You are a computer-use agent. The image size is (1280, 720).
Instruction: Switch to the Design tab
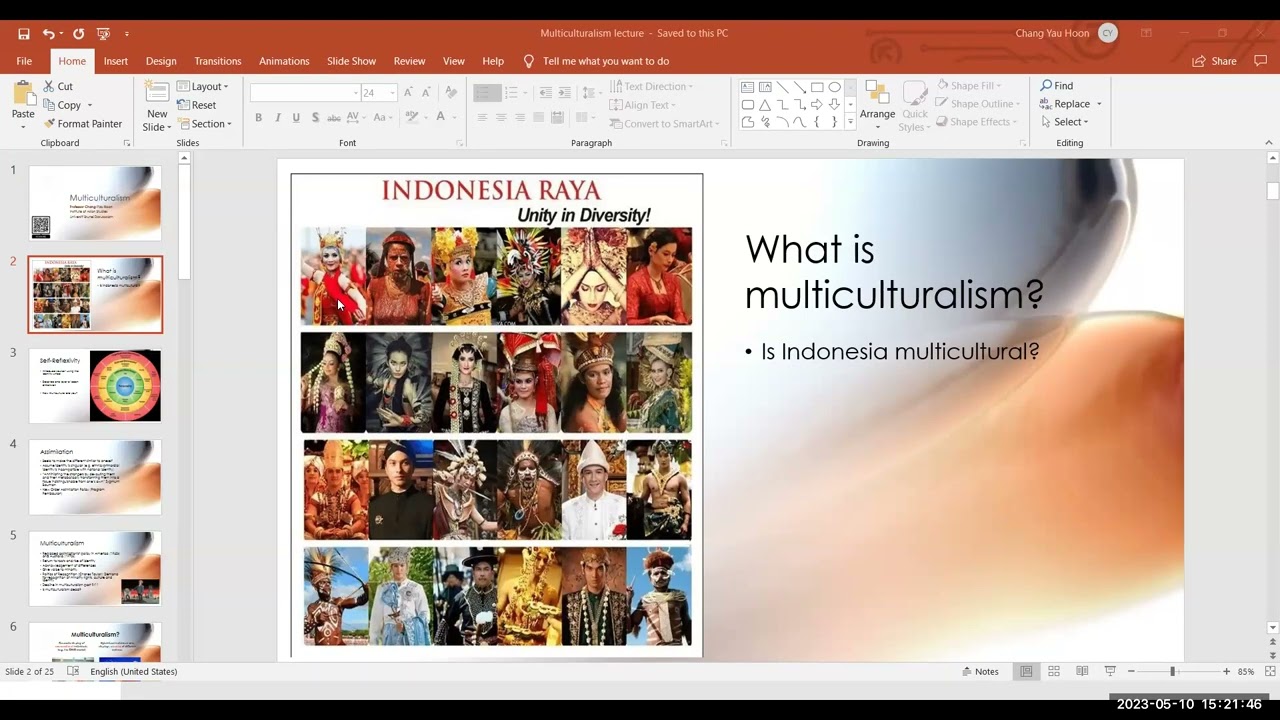coord(161,61)
